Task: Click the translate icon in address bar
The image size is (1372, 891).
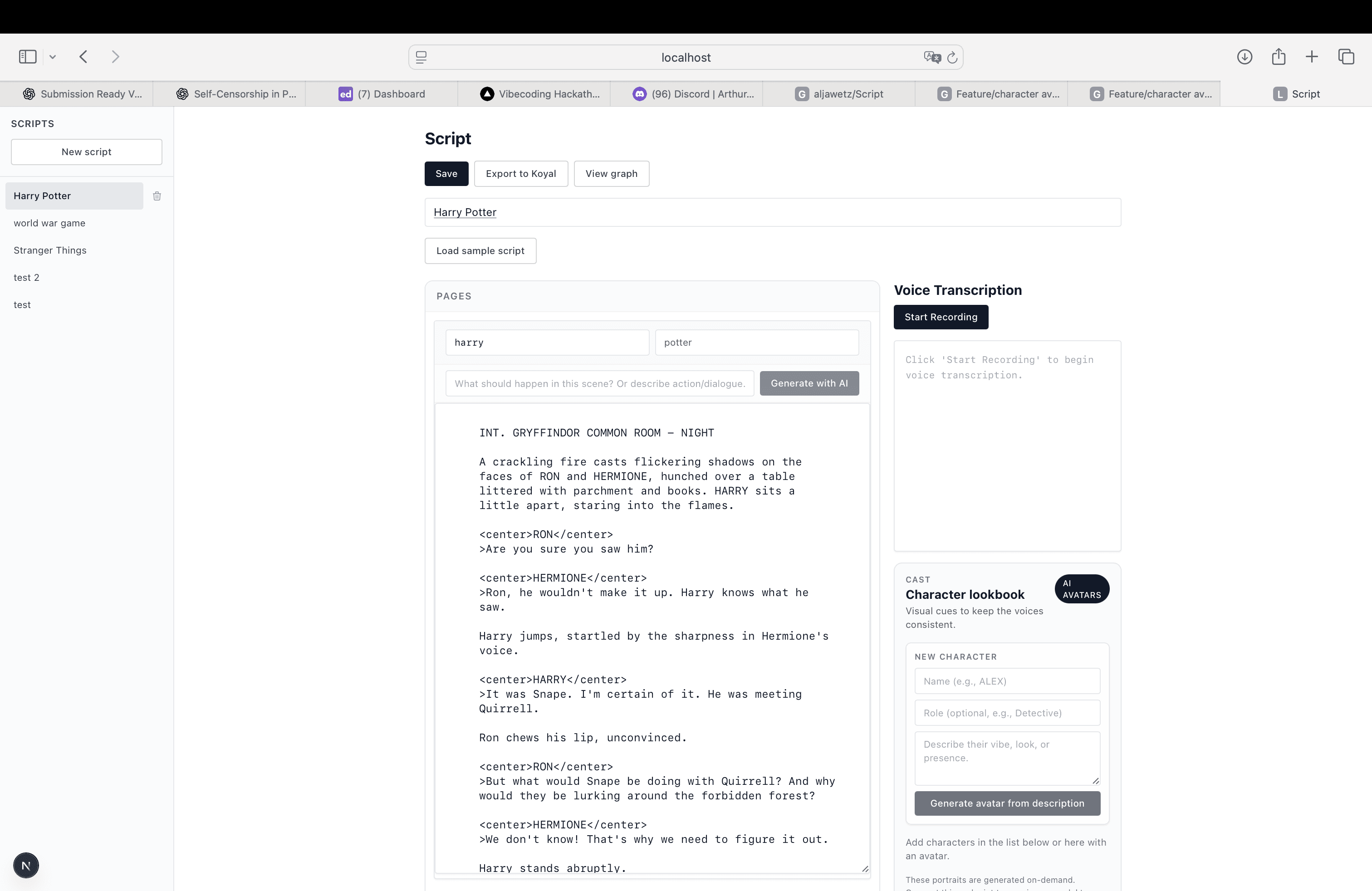Action: point(931,57)
